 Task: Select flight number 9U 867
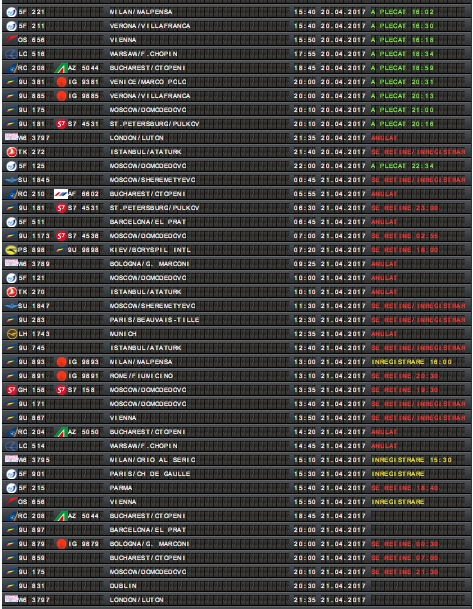(31, 418)
